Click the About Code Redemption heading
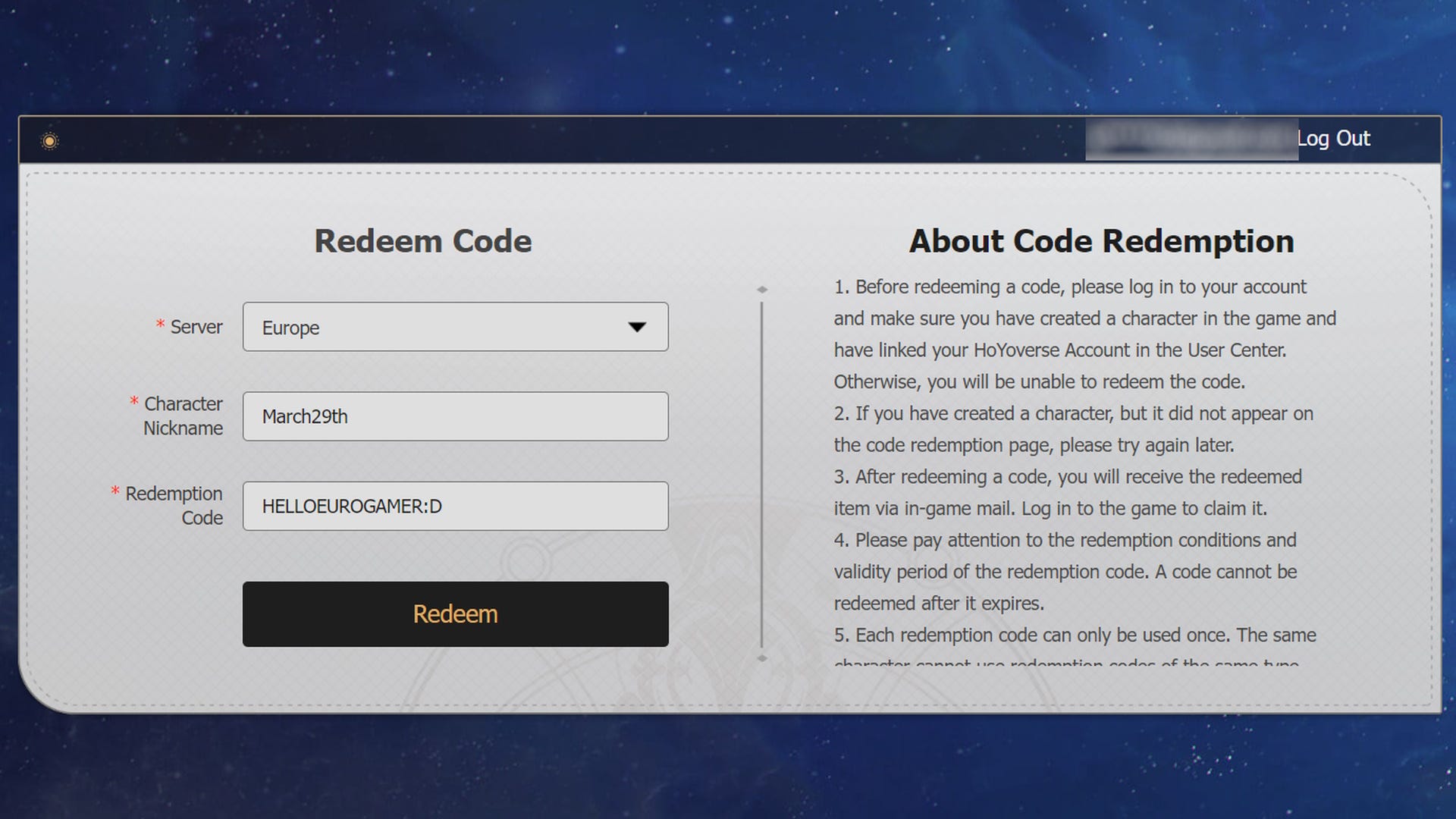This screenshot has height=819, width=1456. [1101, 241]
